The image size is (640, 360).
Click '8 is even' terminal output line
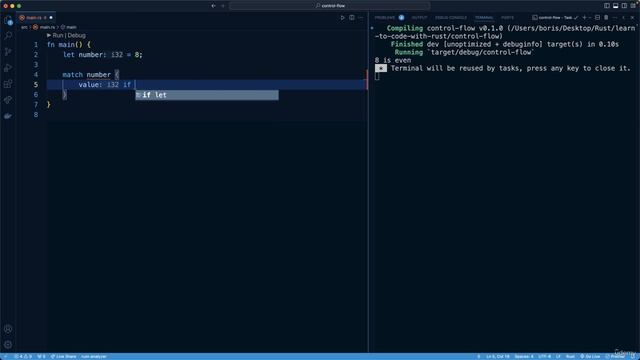click(x=393, y=60)
